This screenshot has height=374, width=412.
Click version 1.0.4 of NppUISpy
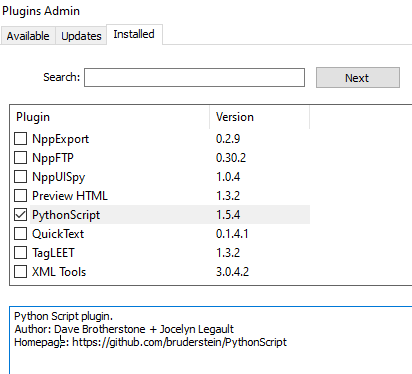(228, 177)
